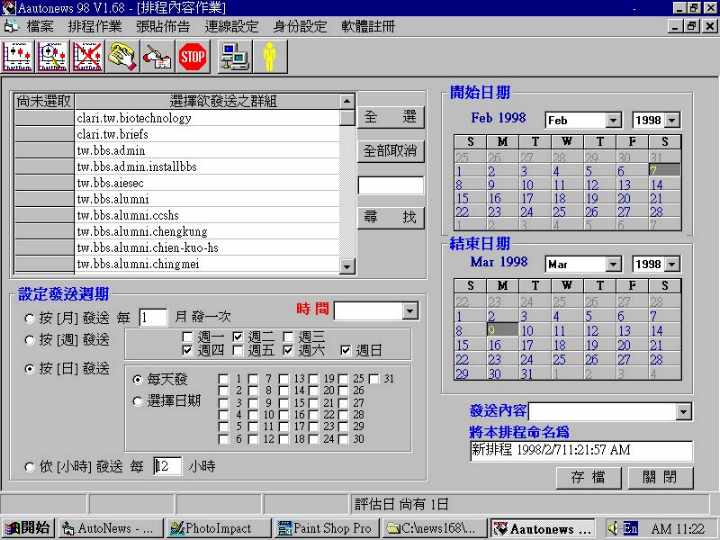Select the 按[月]發送 radio button
The height and width of the screenshot is (540, 720).
[x=29, y=318]
